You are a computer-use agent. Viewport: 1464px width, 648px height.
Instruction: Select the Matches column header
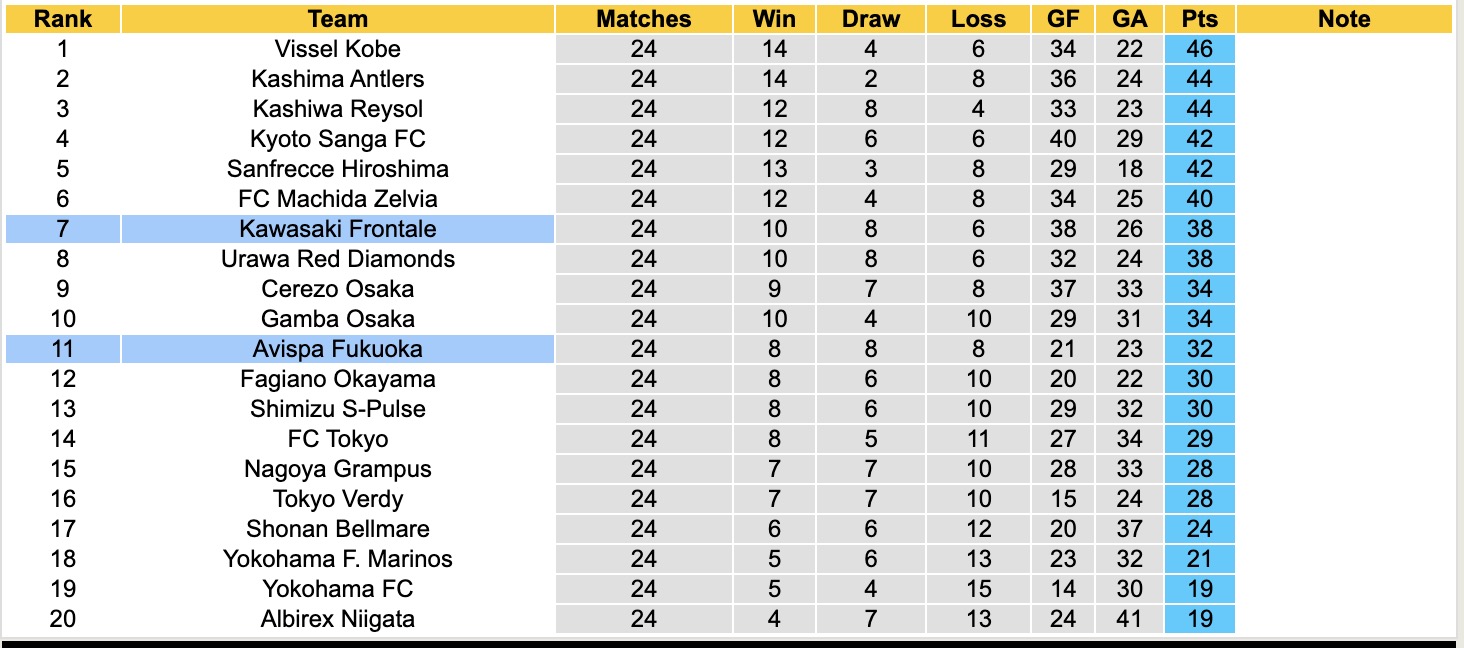(643, 19)
